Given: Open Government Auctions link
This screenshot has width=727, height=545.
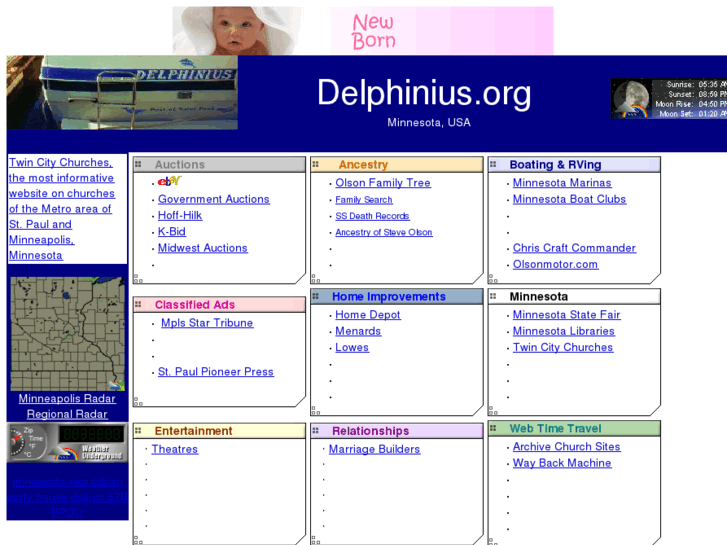Looking at the screenshot, I should coord(214,199).
